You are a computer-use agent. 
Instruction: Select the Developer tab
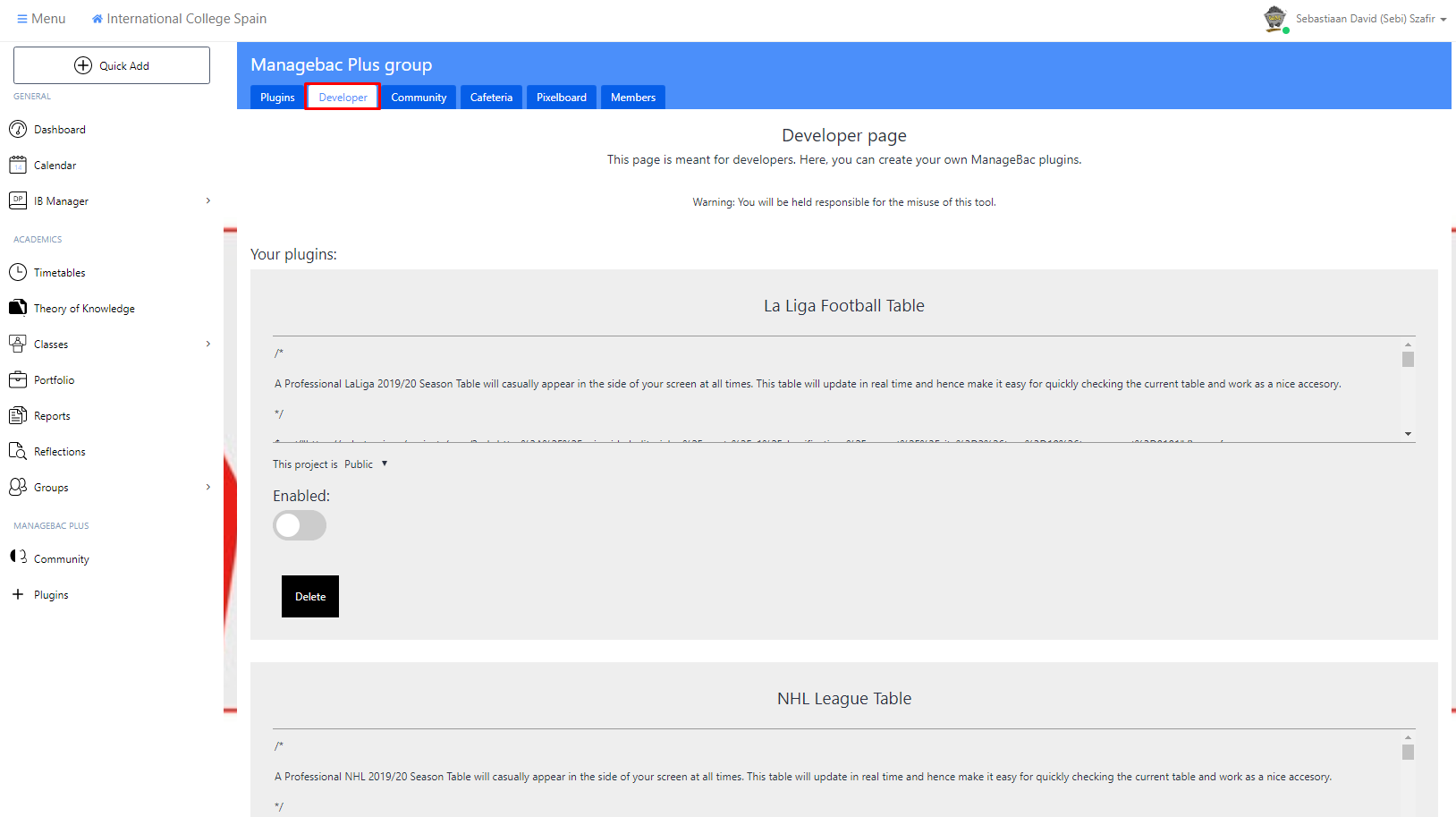[x=343, y=98]
